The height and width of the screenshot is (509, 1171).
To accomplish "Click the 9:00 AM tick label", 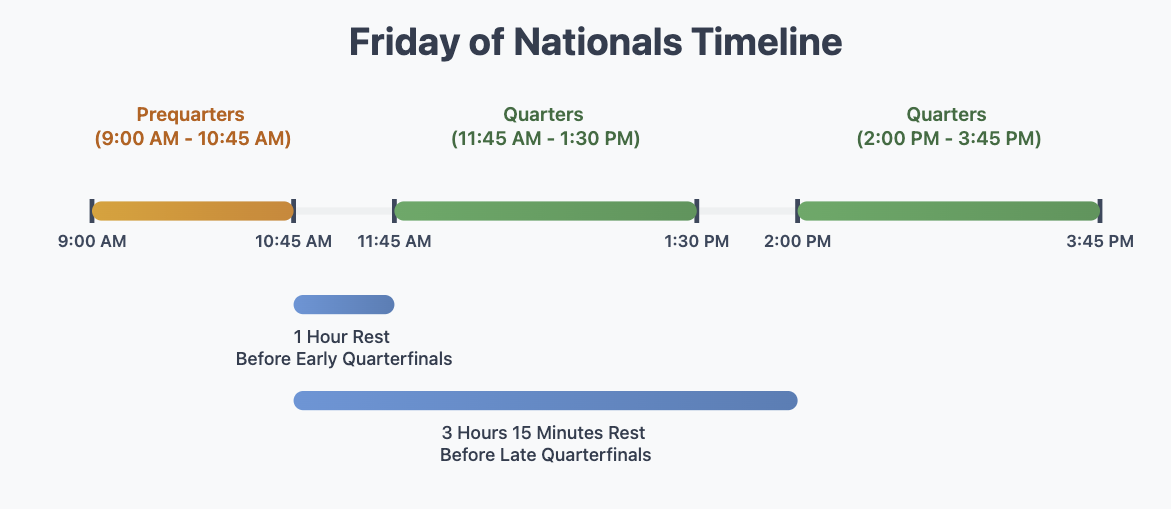I will [92, 241].
